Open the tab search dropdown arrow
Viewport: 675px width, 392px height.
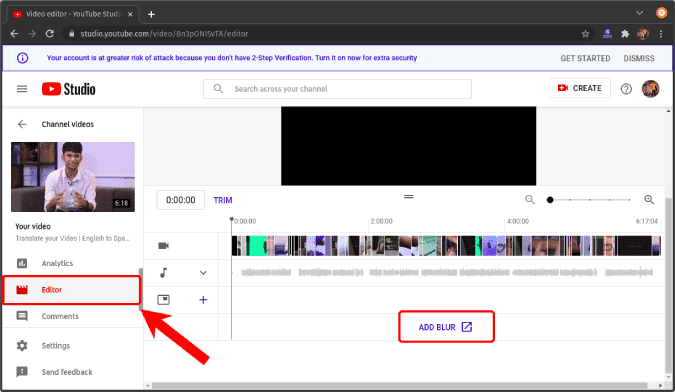tap(640, 13)
